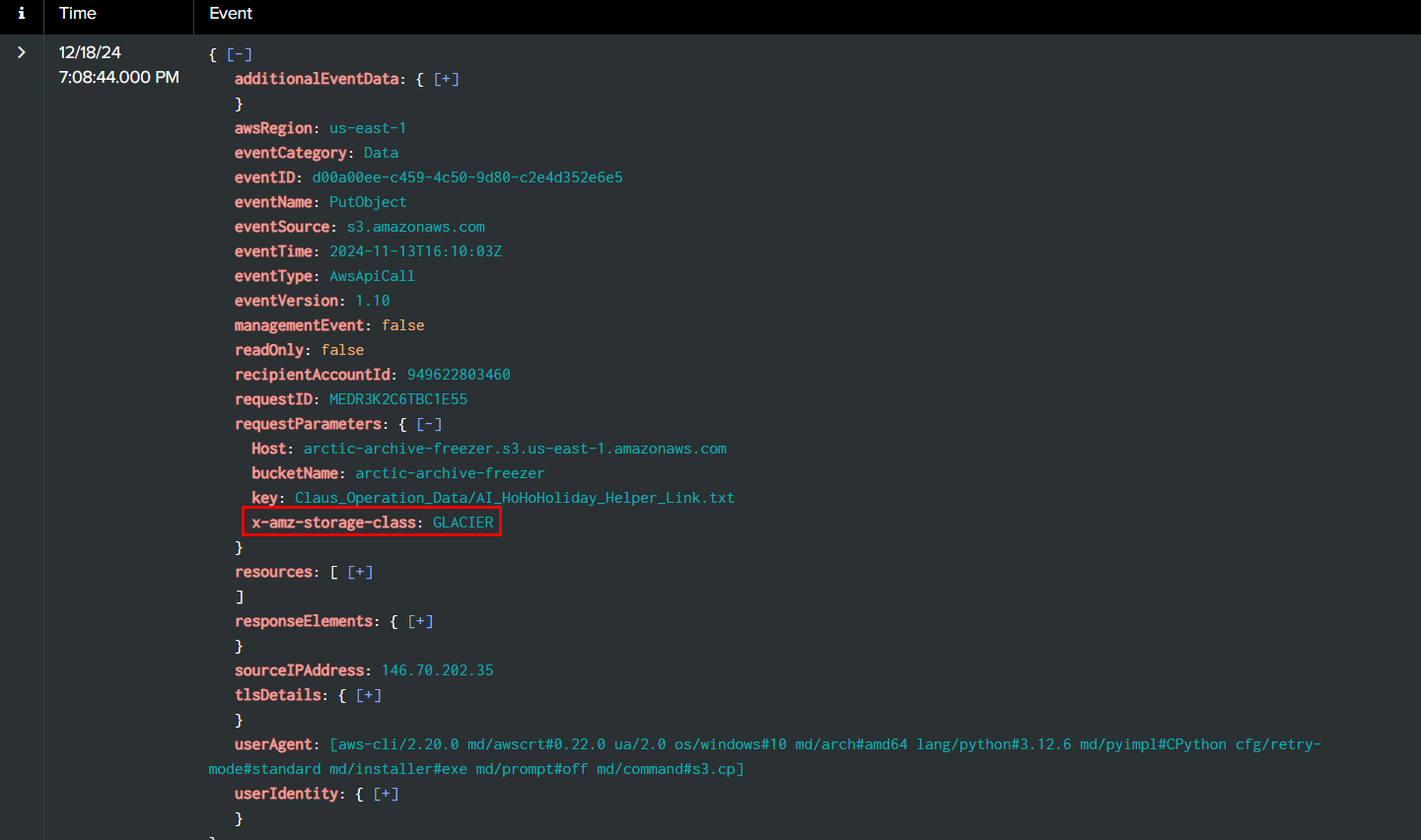Viewport: 1421px width, 840px height.
Task: Click the info icon column header
Action: pos(21,14)
